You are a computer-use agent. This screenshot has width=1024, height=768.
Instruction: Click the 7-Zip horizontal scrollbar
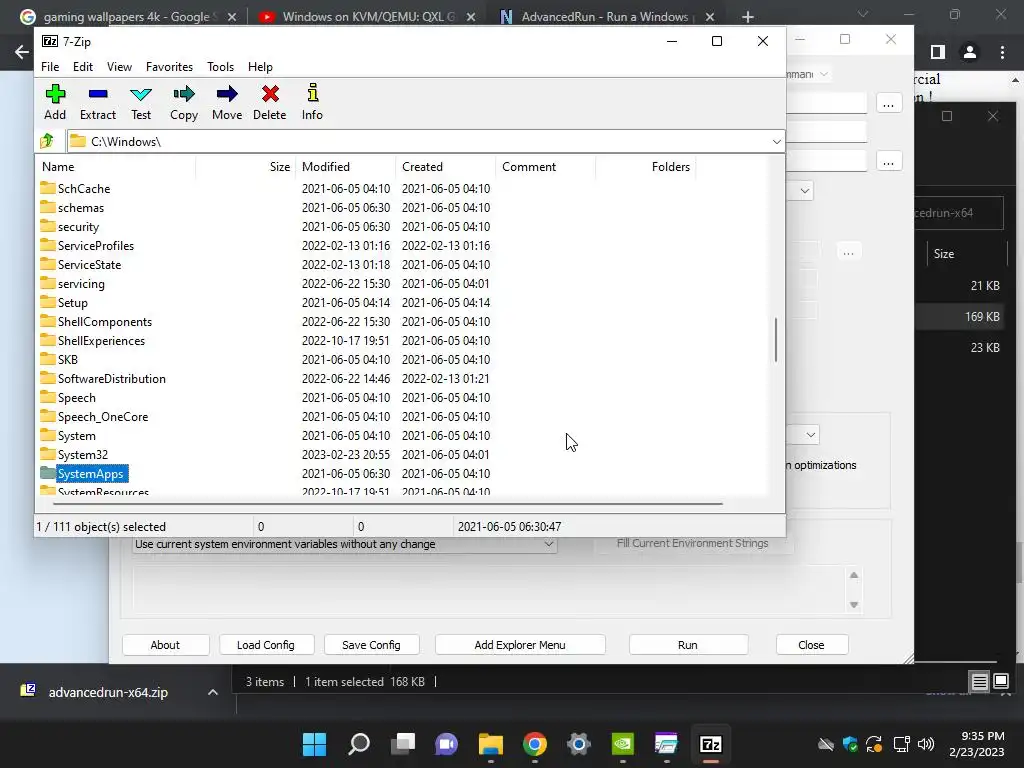pos(387,504)
